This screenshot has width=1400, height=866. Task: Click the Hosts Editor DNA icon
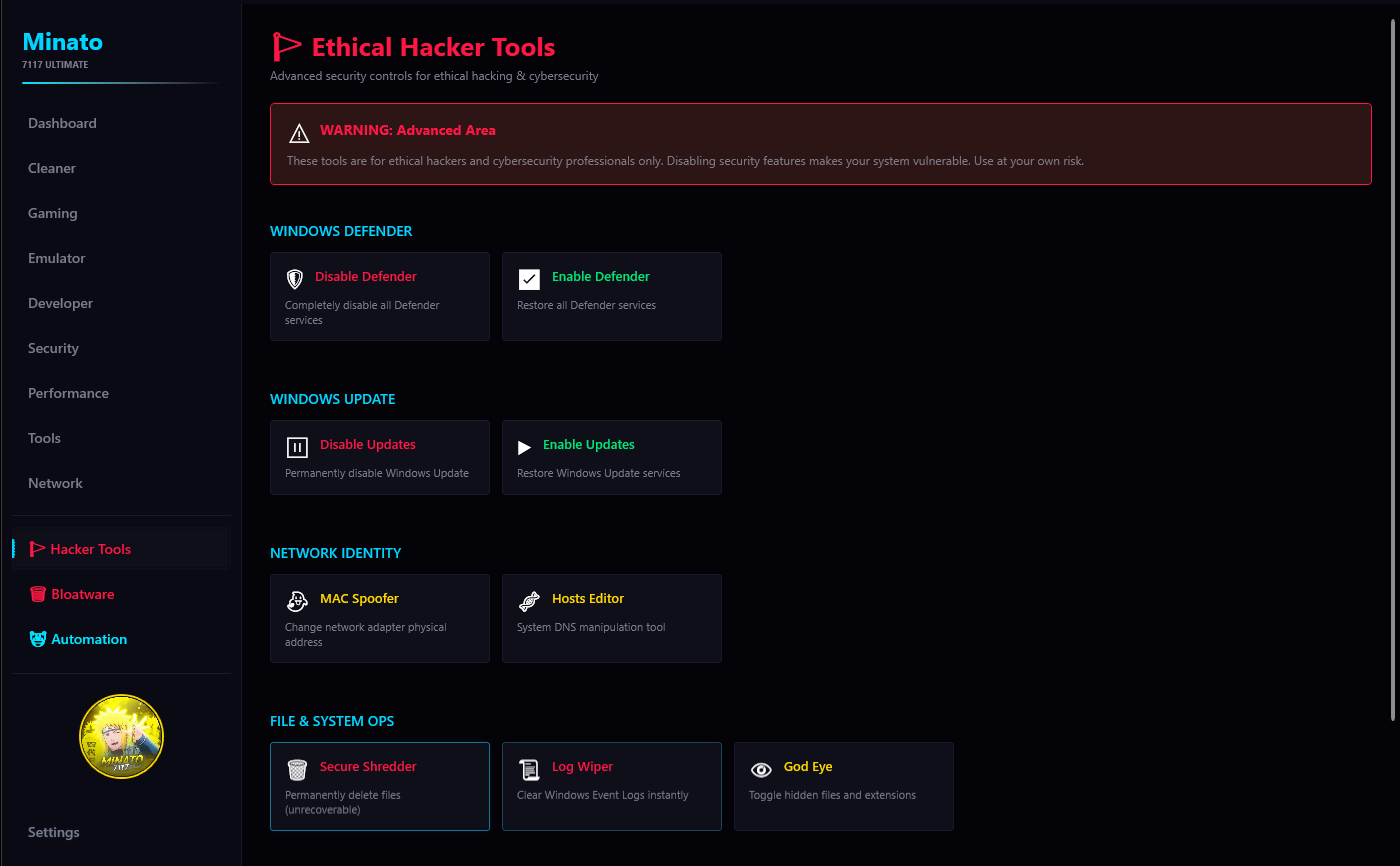[x=529, y=601]
